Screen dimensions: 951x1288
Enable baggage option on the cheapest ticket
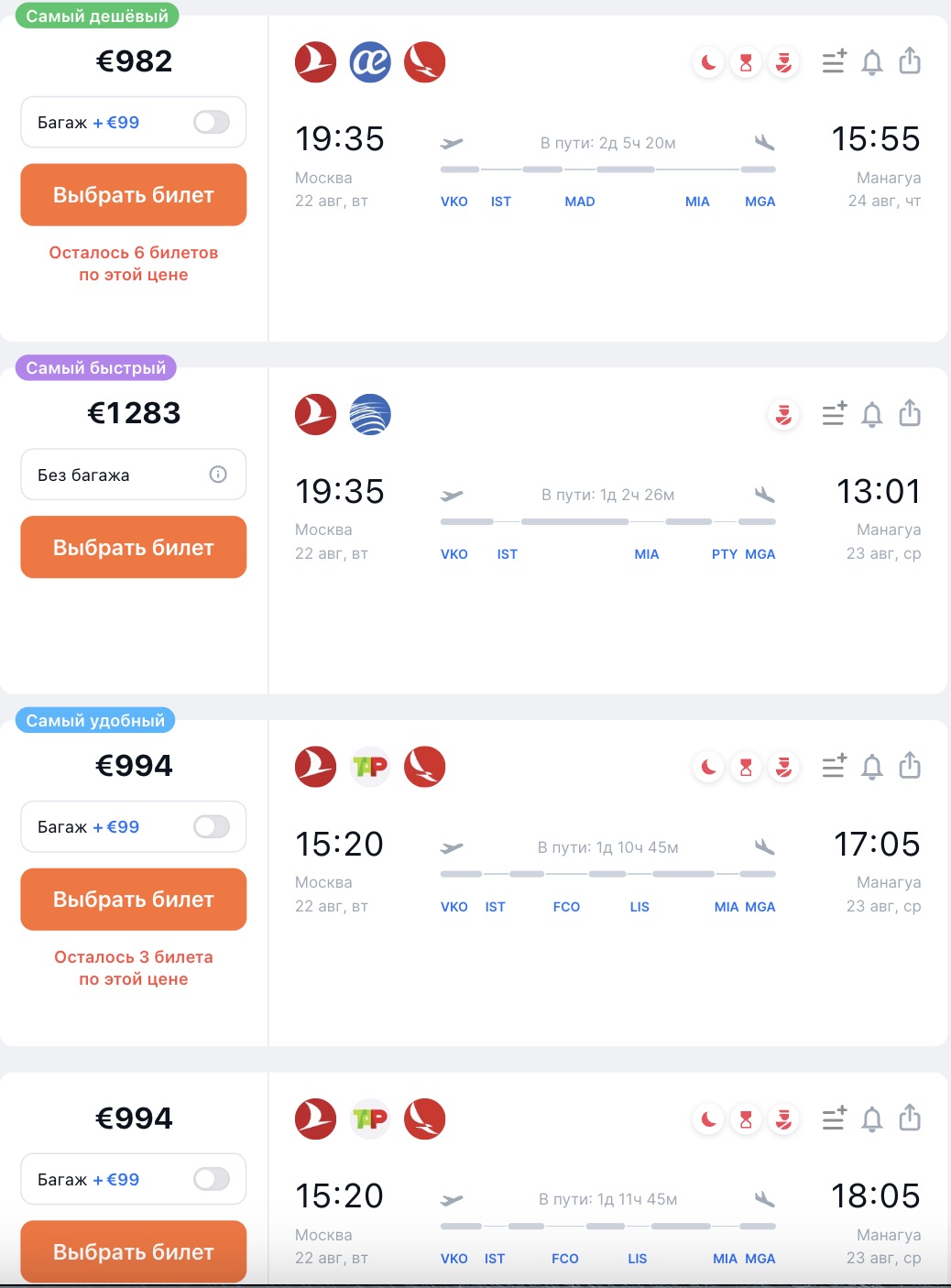click(x=211, y=122)
